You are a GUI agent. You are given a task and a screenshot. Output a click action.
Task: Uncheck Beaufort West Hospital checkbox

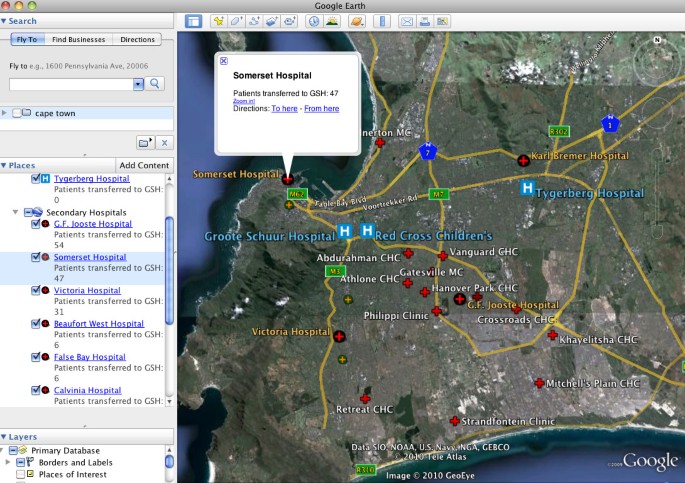pos(36,323)
